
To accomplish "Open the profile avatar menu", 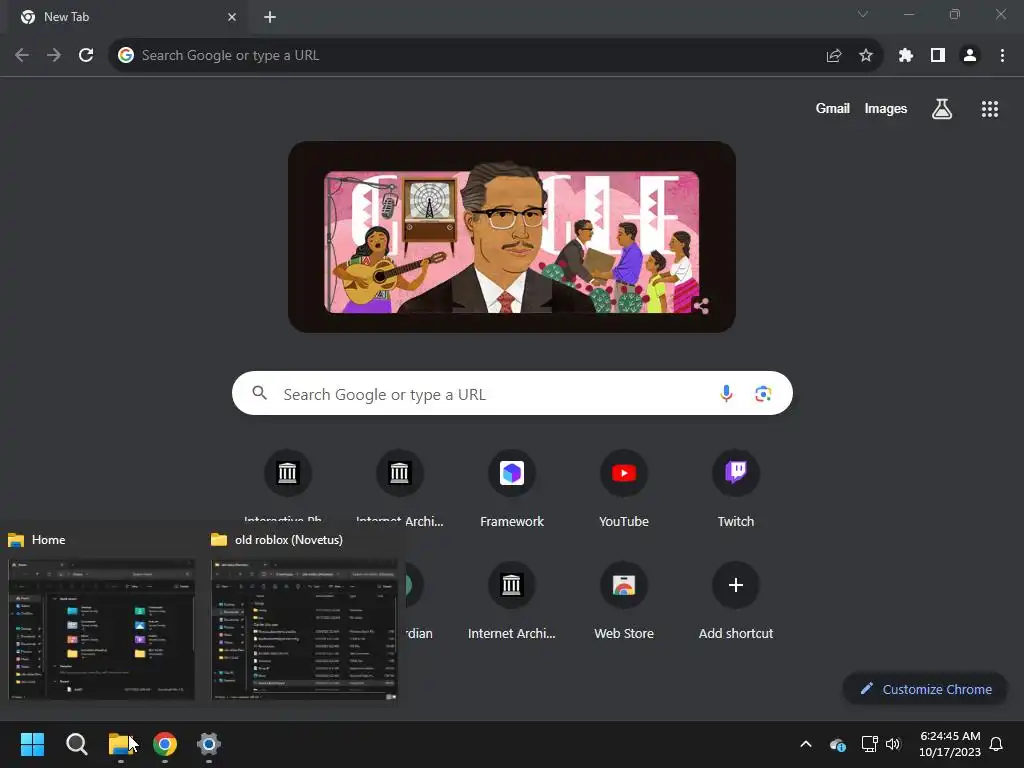I will [970, 56].
